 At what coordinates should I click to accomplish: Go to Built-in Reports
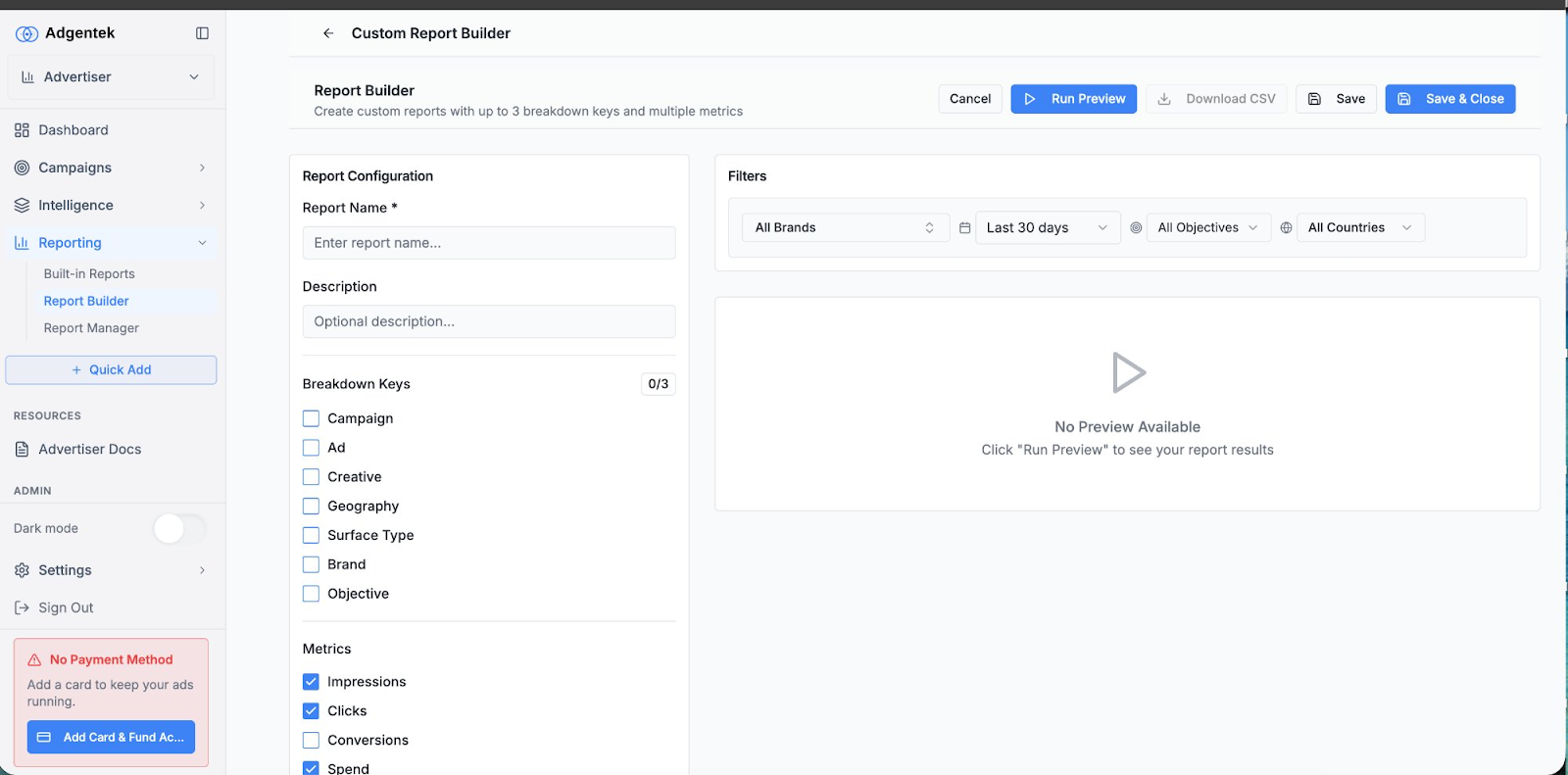tap(89, 274)
